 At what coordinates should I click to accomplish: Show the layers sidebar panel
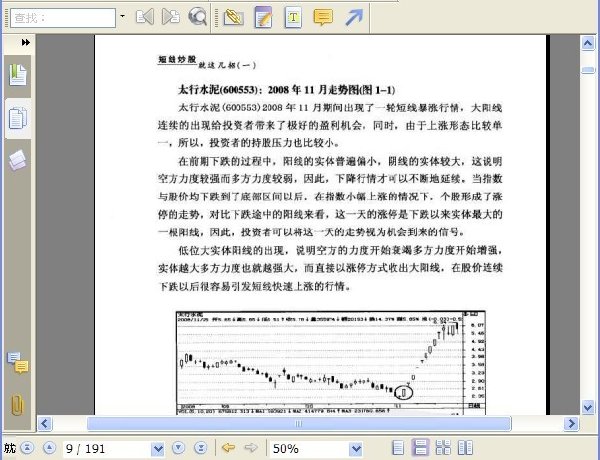tap(18, 160)
